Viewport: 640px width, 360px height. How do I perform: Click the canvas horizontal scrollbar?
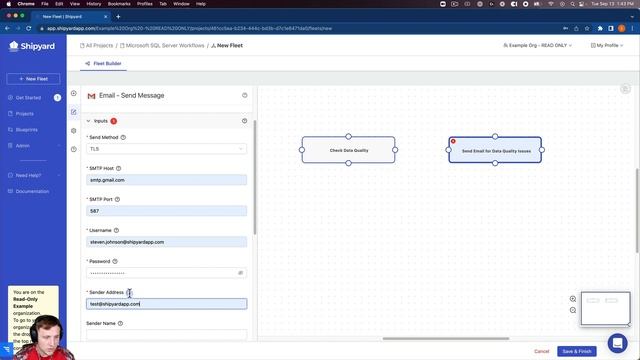click(446, 338)
